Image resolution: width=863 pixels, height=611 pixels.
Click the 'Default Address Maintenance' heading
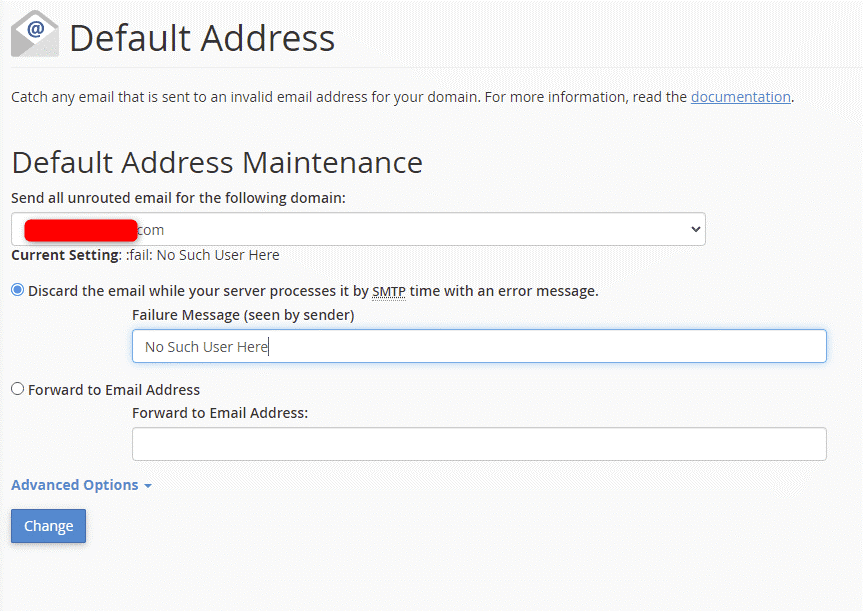217,162
